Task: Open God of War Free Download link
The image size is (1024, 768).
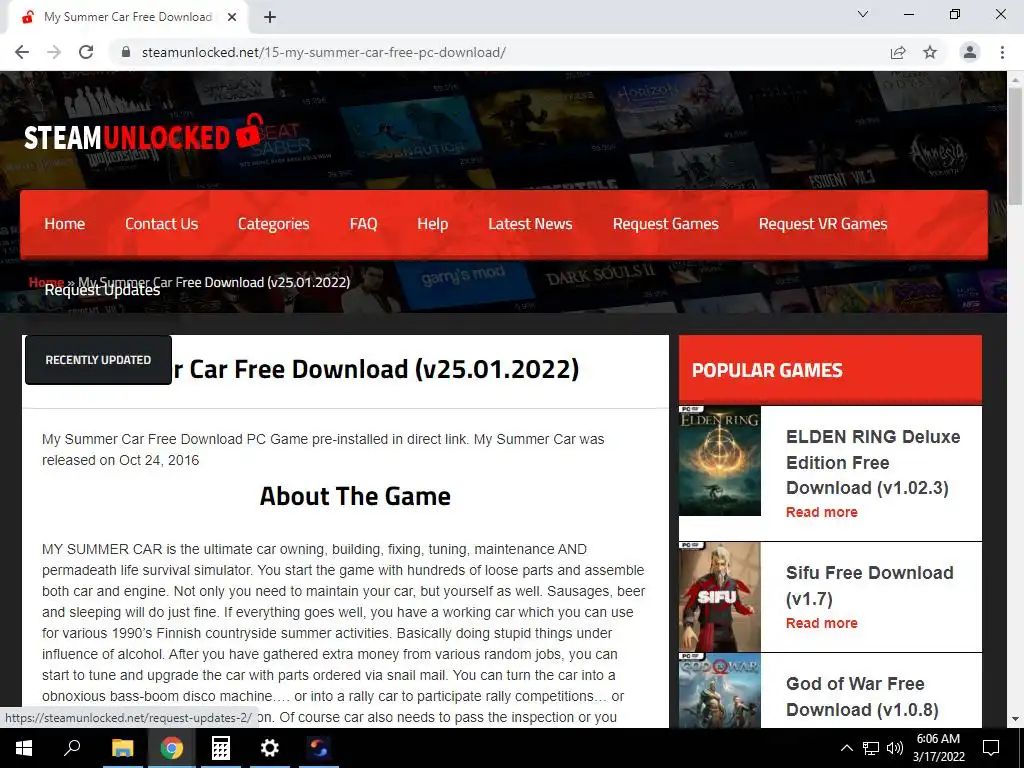Action: pyautogui.click(x=862, y=697)
